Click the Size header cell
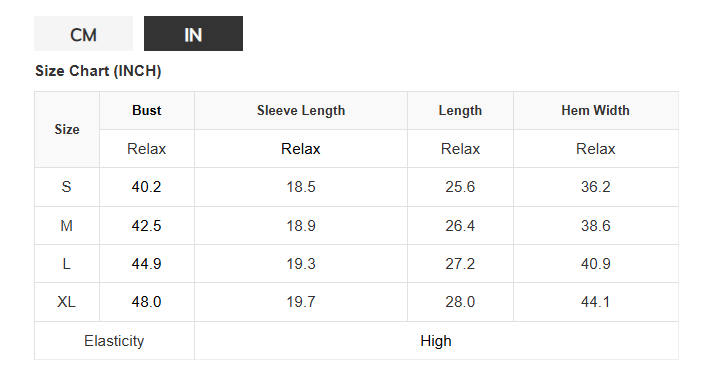 (x=67, y=130)
